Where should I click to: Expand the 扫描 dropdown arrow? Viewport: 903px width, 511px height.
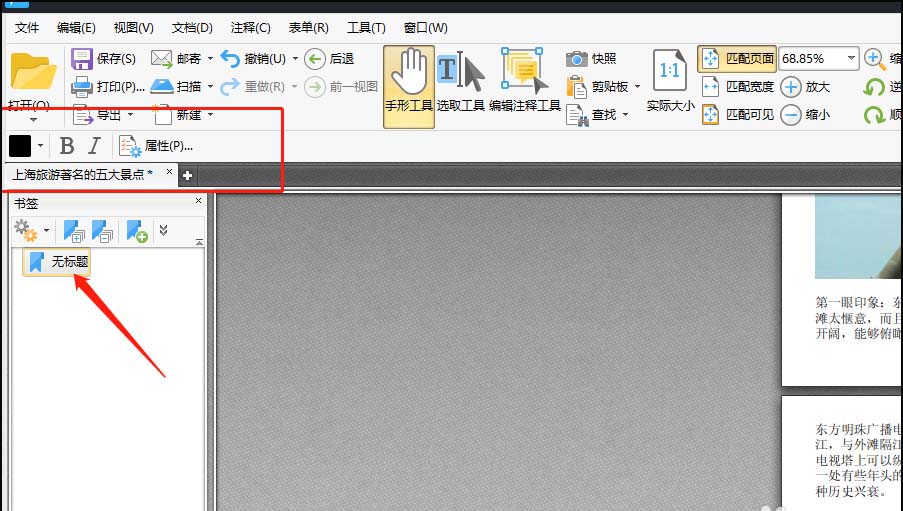coord(210,87)
